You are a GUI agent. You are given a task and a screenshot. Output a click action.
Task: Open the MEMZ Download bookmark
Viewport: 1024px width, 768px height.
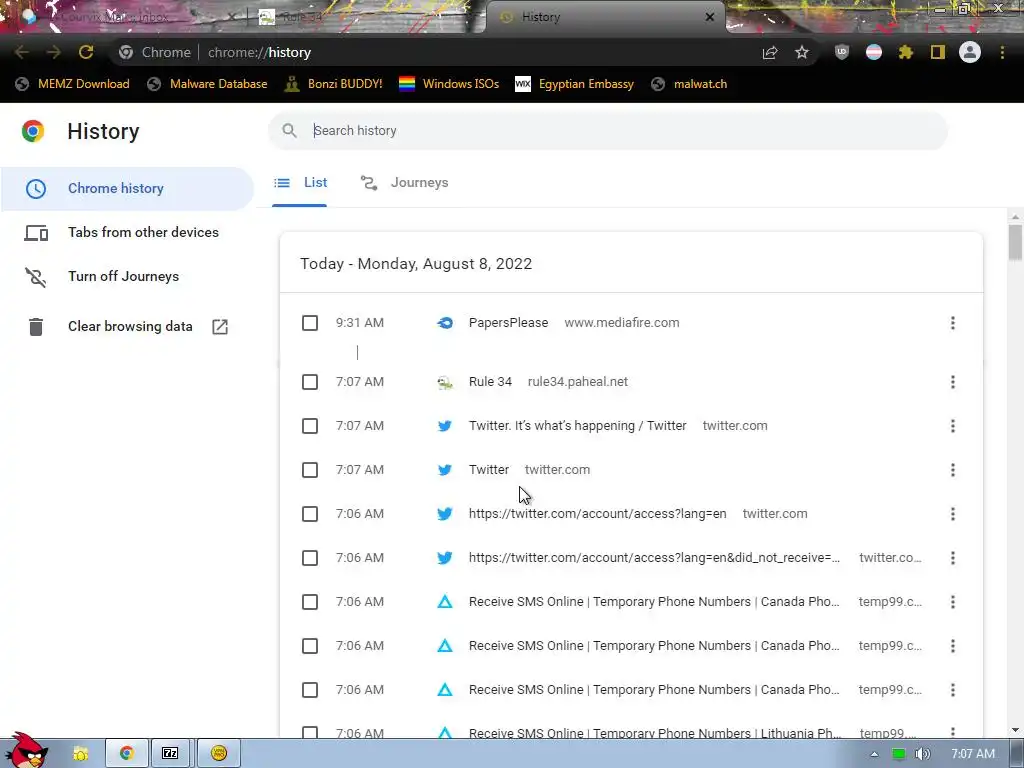(x=72, y=84)
